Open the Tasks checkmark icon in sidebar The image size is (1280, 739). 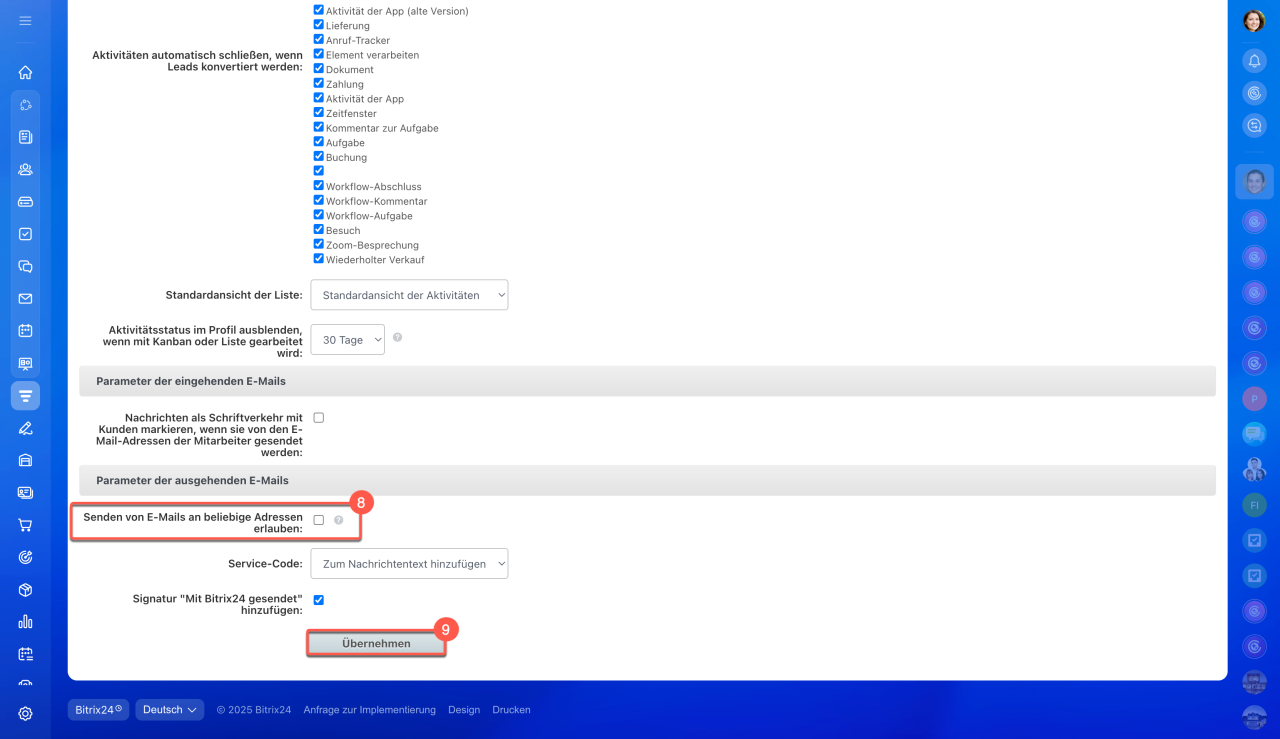click(26, 234)
